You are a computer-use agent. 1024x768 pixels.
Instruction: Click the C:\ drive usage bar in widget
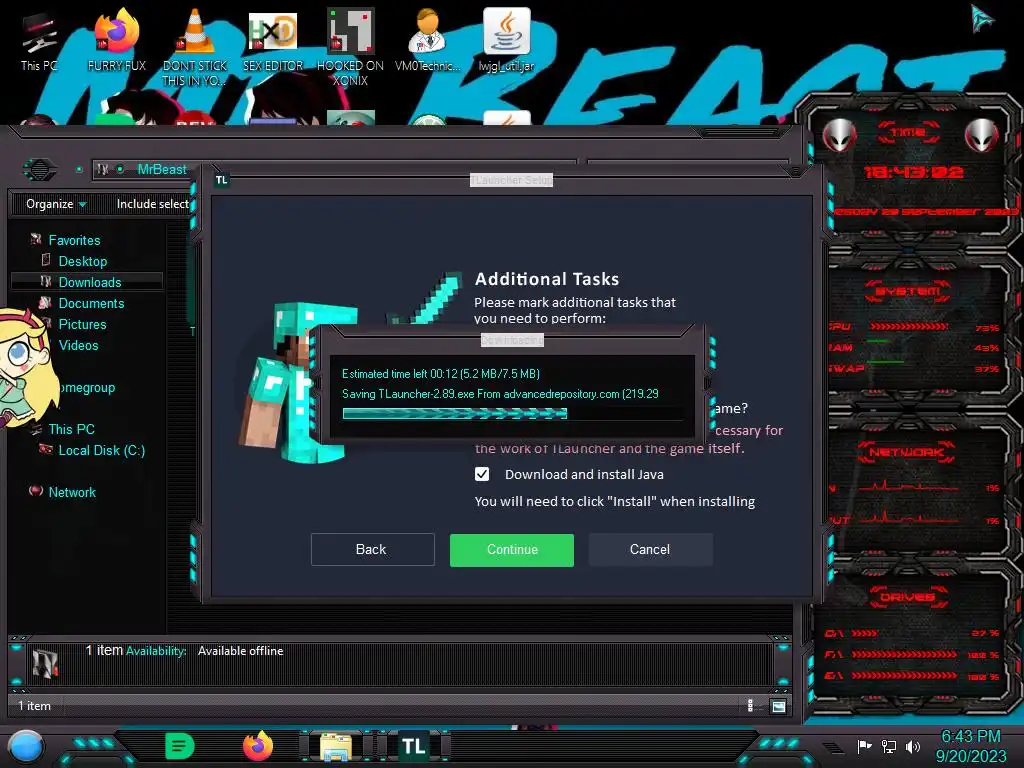point(865,633)
